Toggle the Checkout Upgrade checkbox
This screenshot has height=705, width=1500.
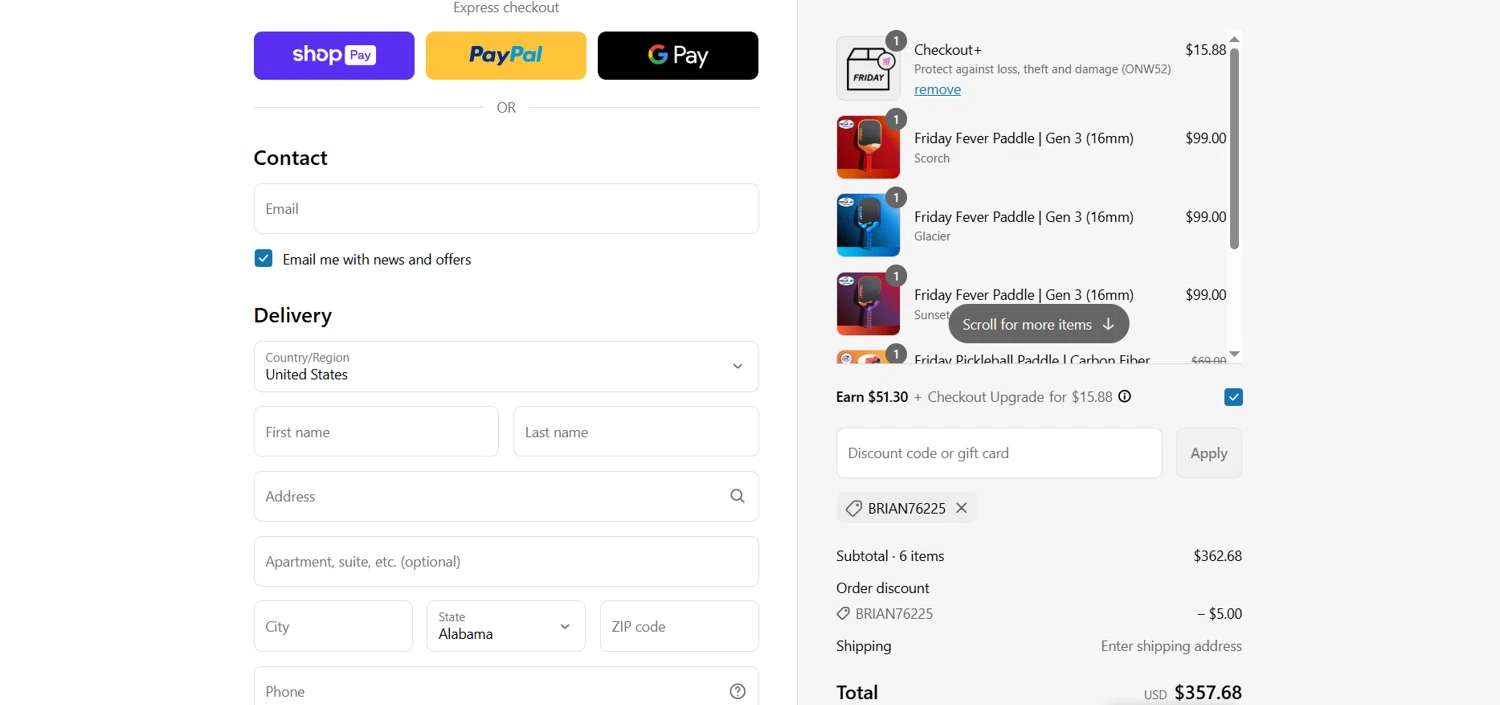click(x=1233, y=397)
